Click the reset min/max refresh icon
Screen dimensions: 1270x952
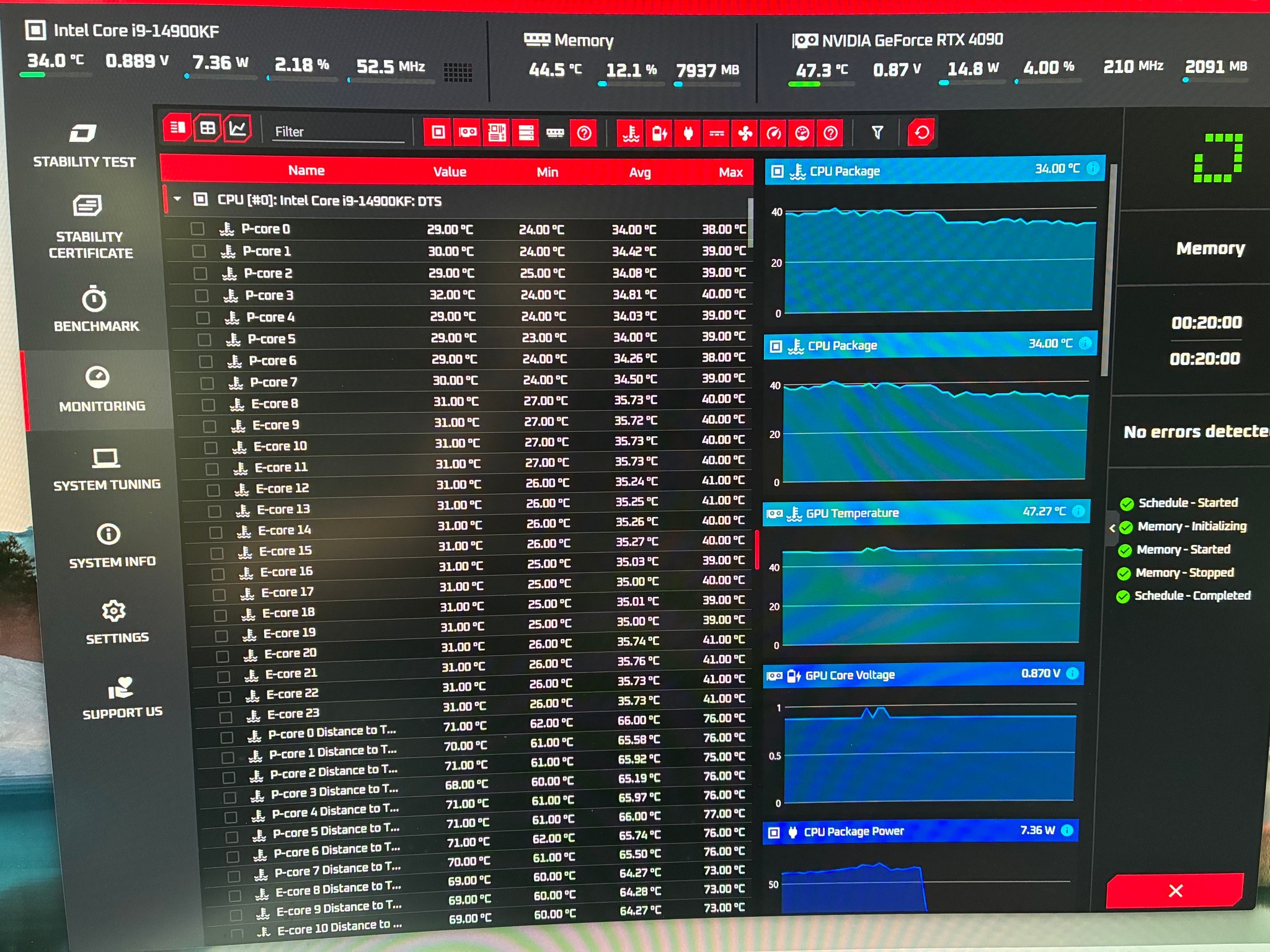921,133
